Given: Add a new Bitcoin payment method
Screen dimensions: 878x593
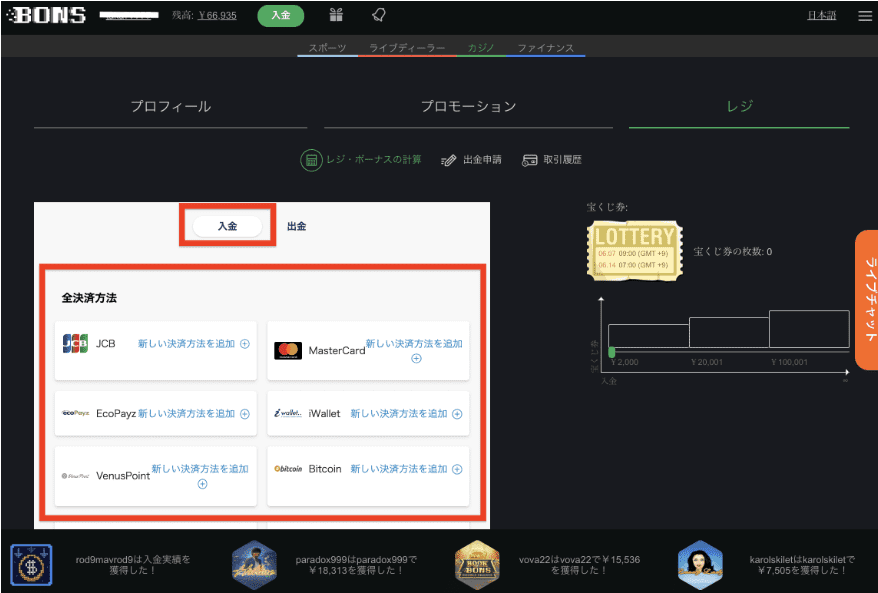Looking at the screenshot, I should (399, 469).
